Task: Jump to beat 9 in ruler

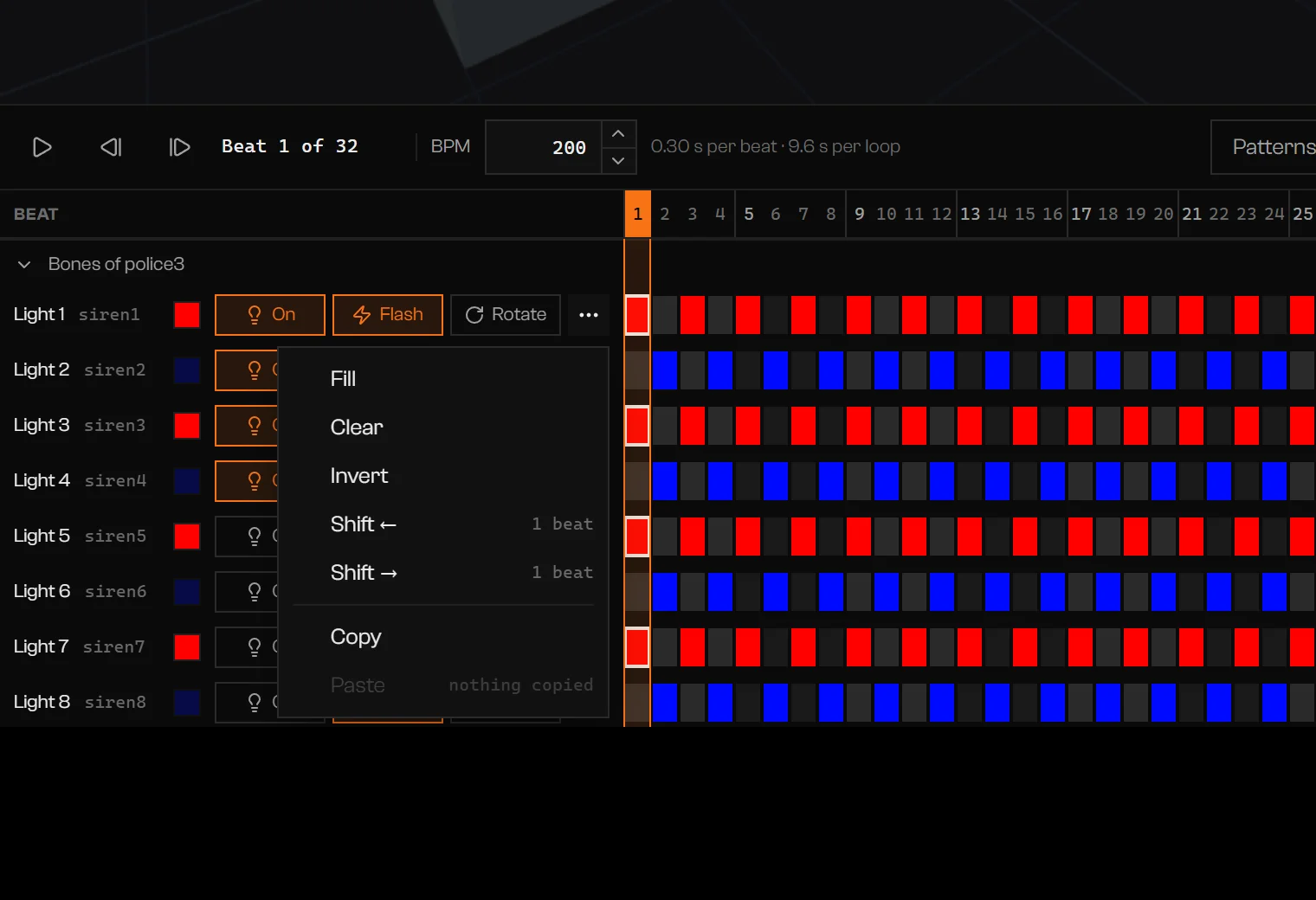Action: pos(859,215)
